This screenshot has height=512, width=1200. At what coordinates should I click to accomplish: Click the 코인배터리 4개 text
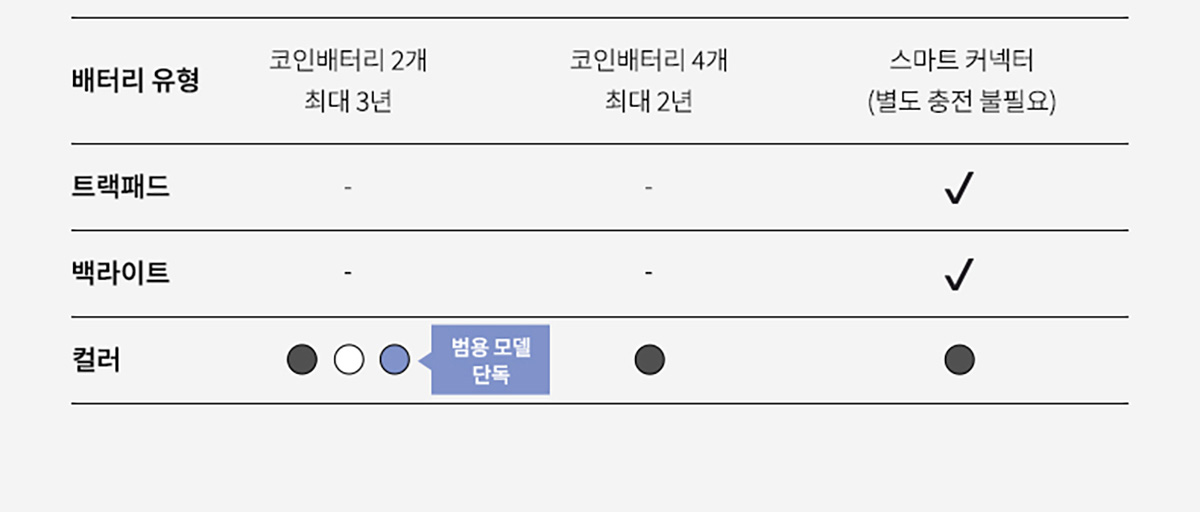coord(649,61)
